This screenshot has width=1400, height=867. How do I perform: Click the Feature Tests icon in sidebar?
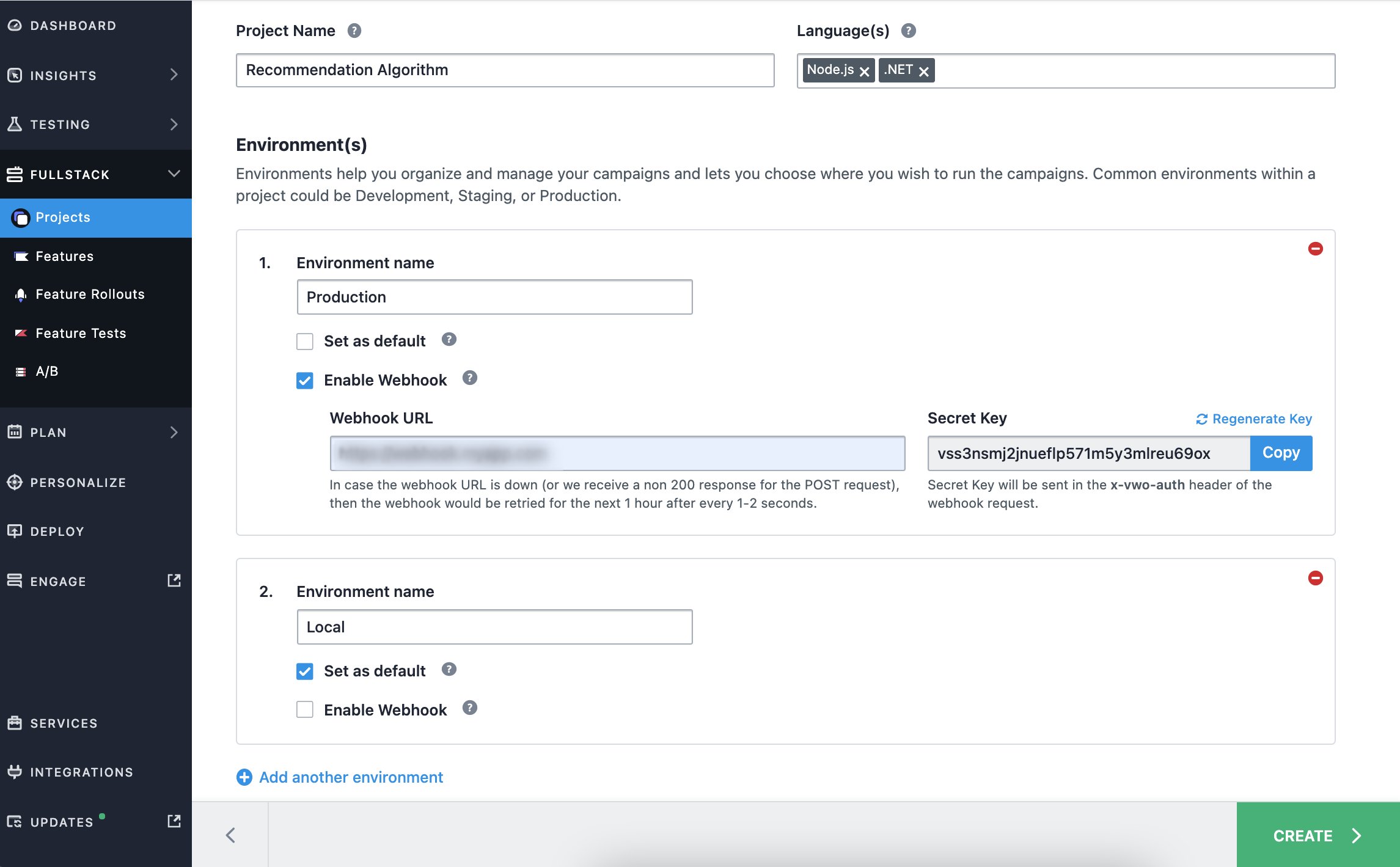pos(19,333)
